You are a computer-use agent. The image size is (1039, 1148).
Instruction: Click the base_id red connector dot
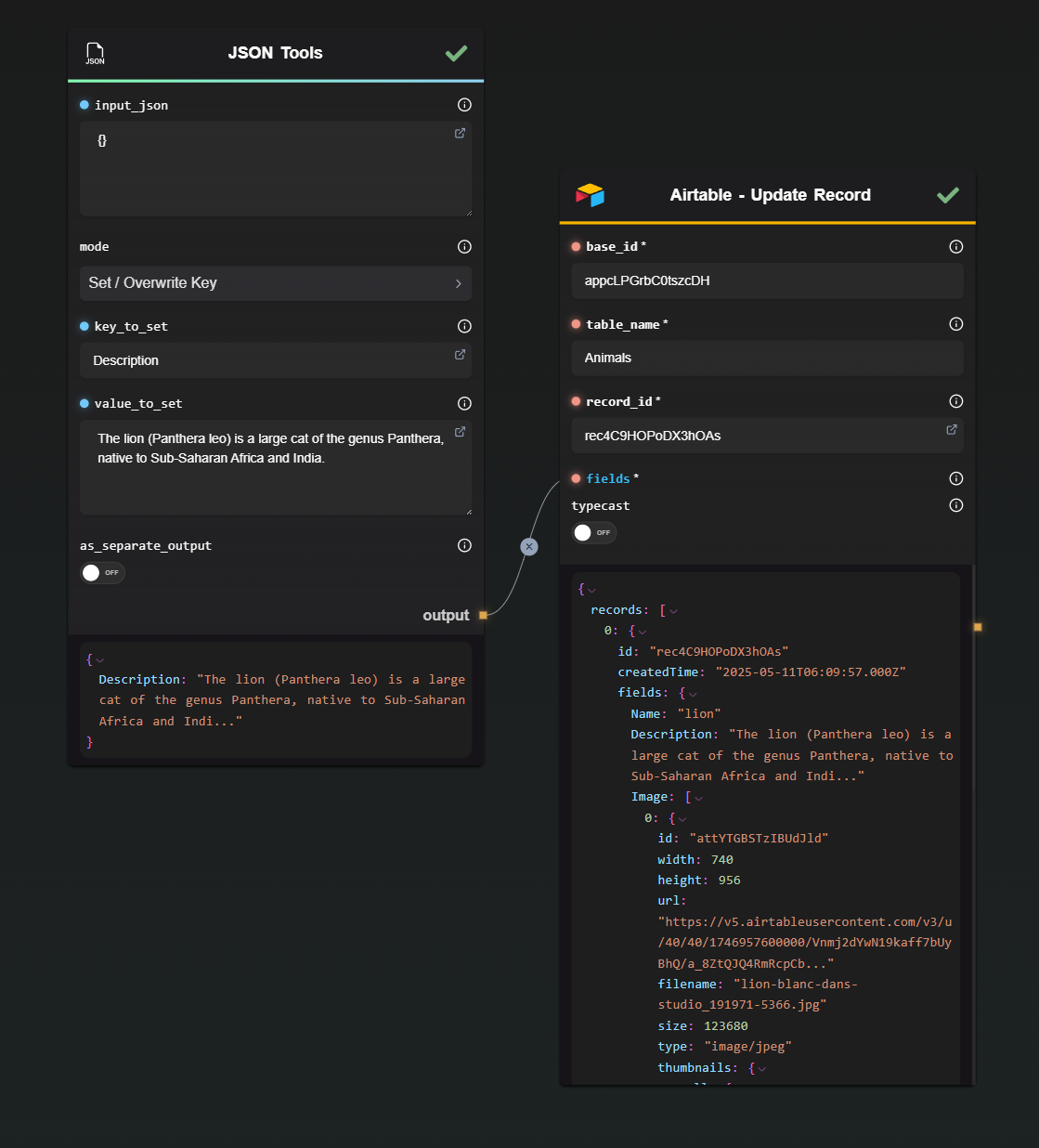(x=576, y=246)
